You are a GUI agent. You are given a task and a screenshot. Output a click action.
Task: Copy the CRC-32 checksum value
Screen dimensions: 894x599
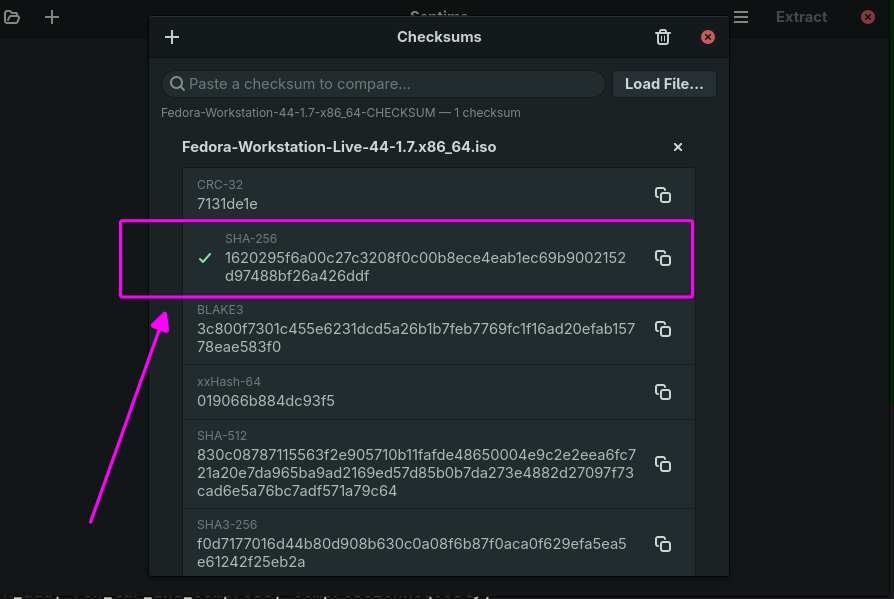pos(663,195)
